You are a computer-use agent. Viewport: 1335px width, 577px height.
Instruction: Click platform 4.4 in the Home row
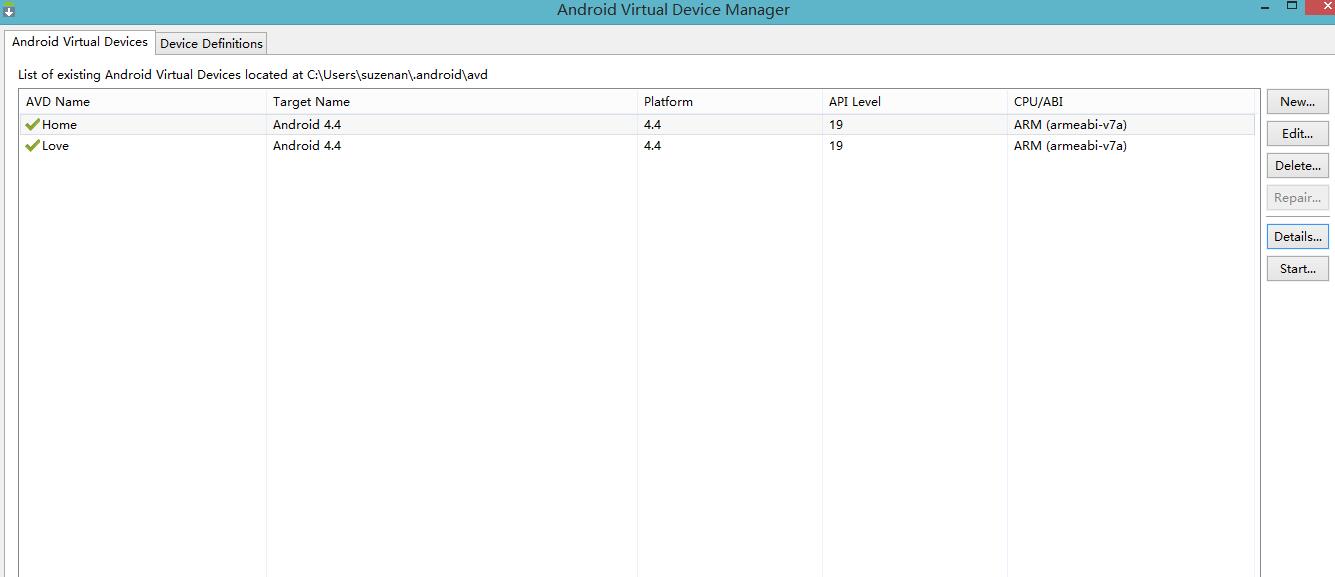[652, 125]
